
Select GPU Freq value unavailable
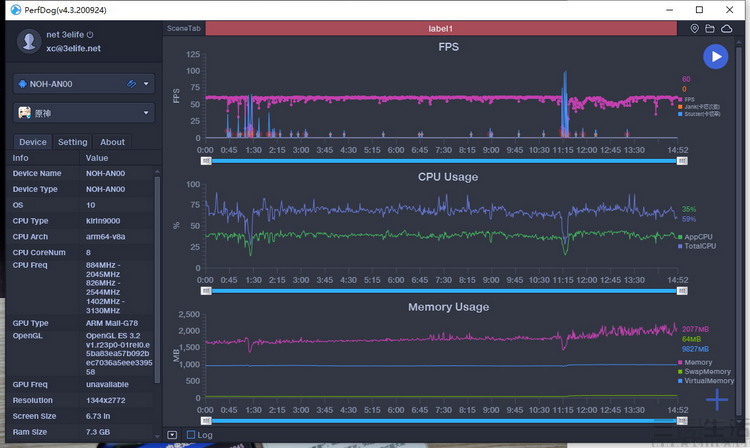pos(107,384)
